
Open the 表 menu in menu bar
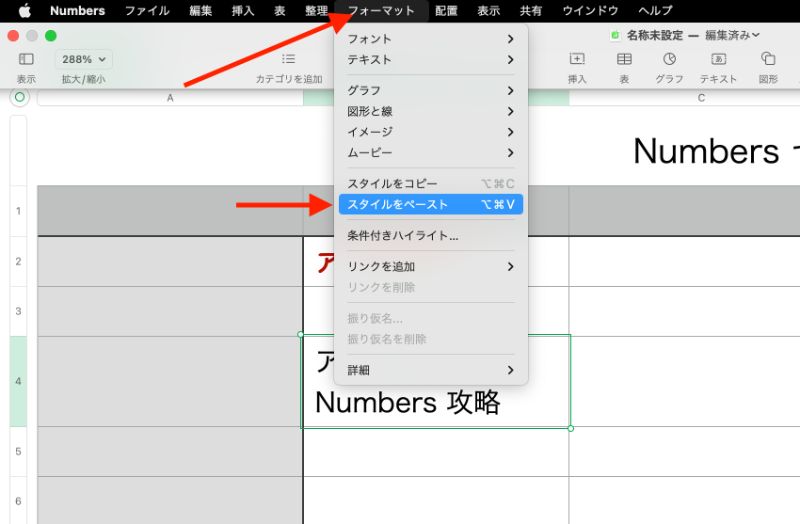pyautogui.click(x=280, y=10)
